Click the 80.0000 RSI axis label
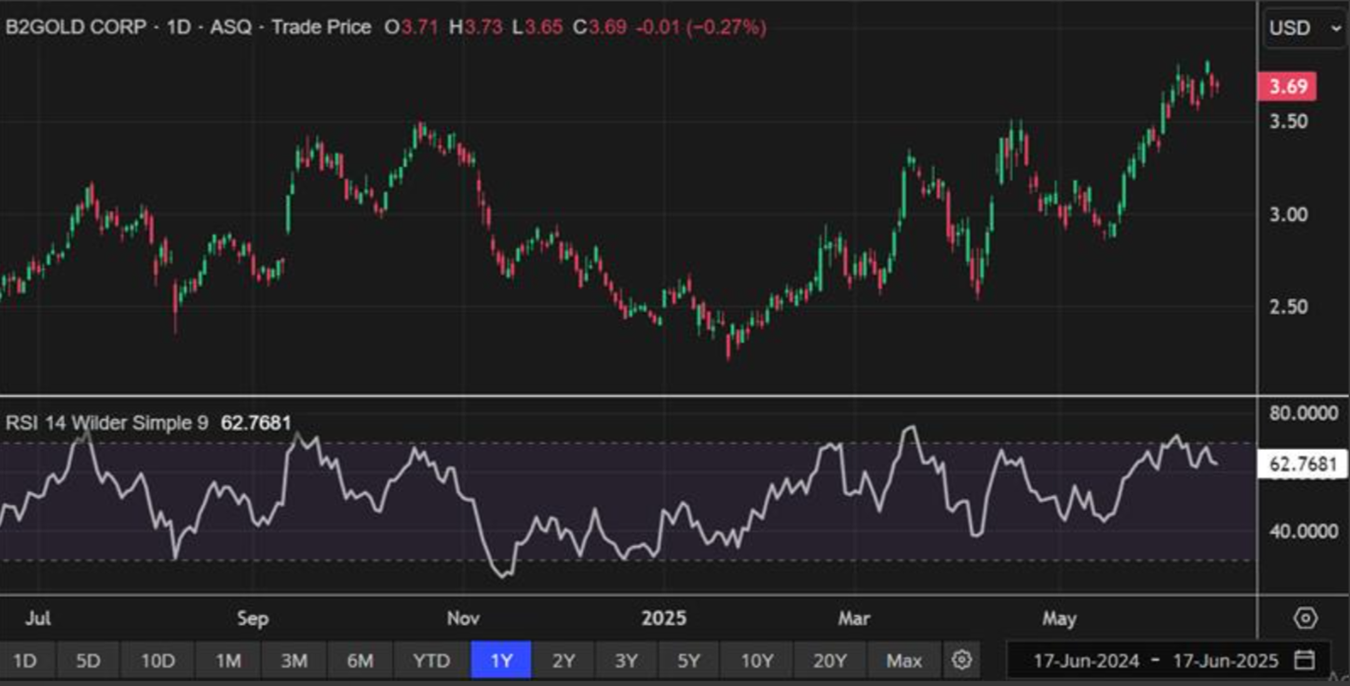Viewport: 1350px width, 686px height. (x=1303, y=413)
